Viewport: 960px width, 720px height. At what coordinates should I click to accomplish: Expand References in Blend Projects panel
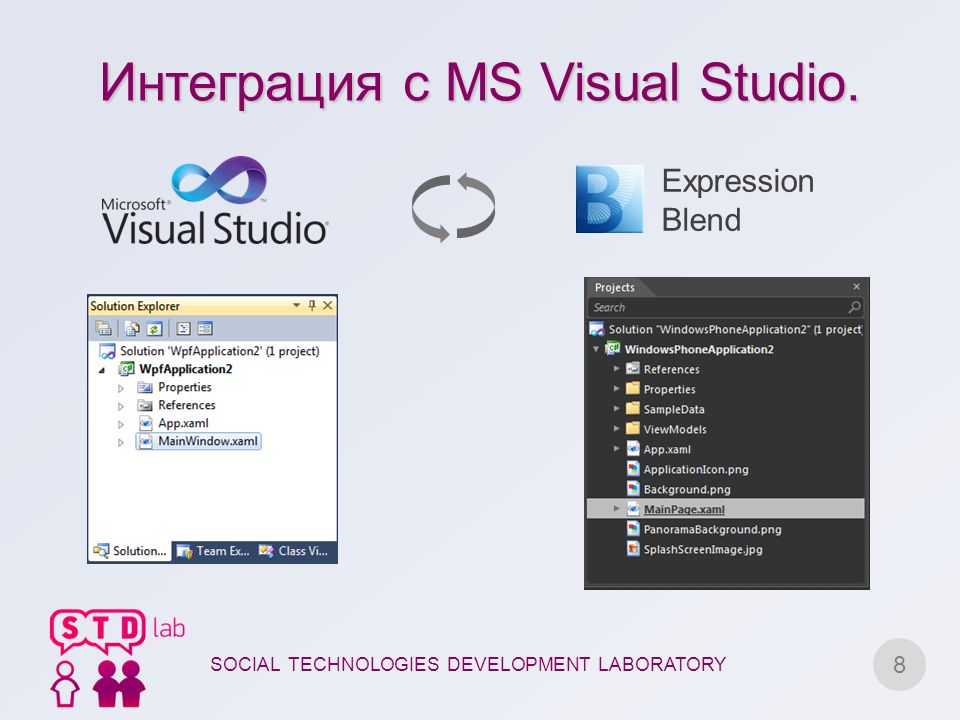pos(617,369)
